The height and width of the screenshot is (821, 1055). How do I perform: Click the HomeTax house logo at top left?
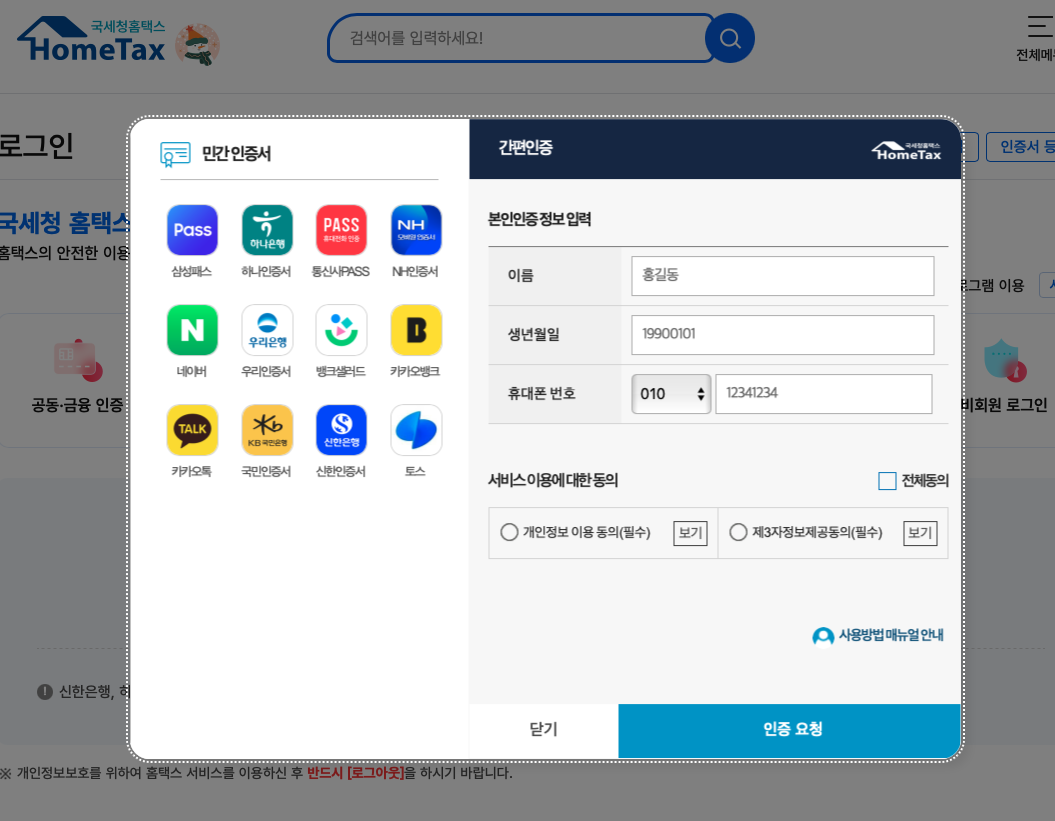[91, 40]
